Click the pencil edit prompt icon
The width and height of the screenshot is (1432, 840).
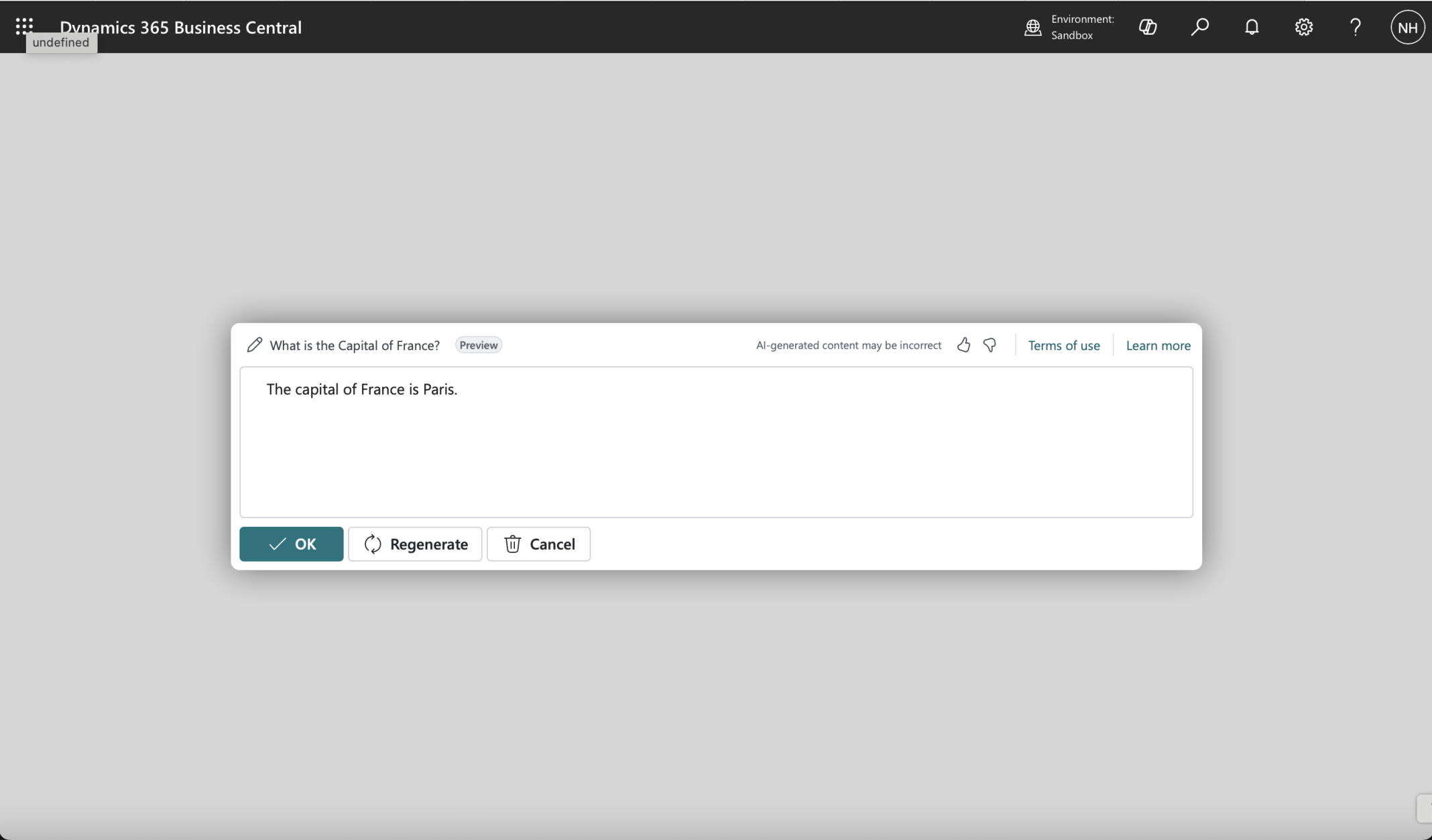(254, 345)
